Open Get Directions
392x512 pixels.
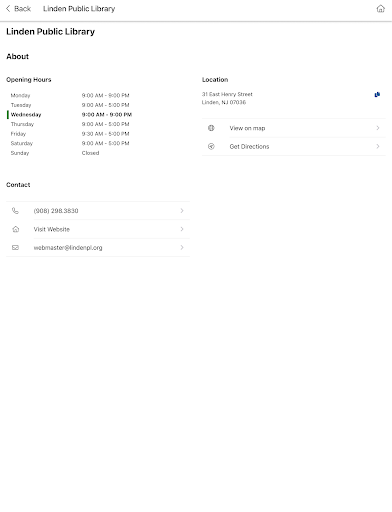pyautogui.click(x=294, y=146)
